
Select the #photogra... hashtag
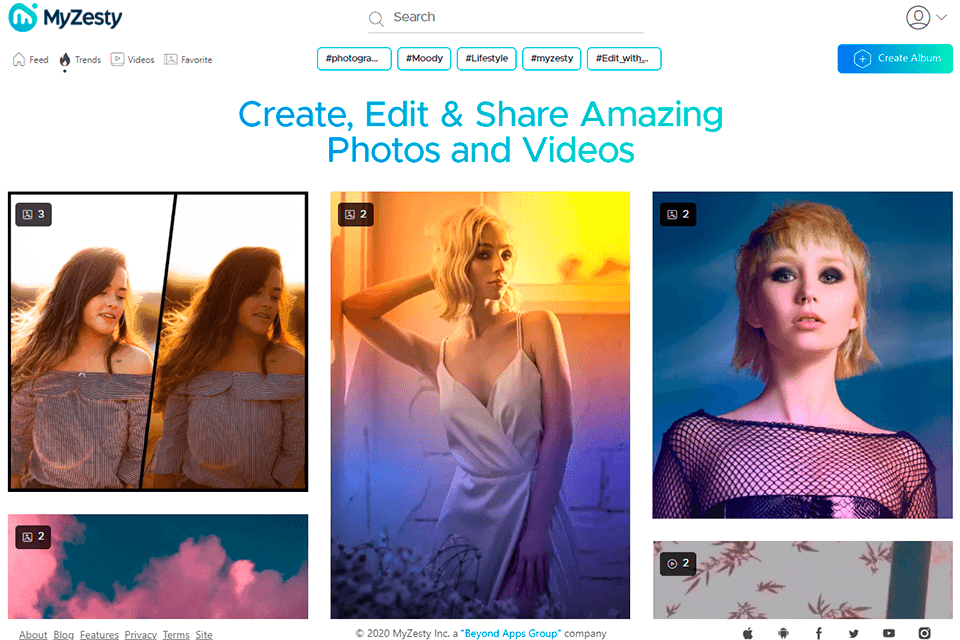coord(354,59)
